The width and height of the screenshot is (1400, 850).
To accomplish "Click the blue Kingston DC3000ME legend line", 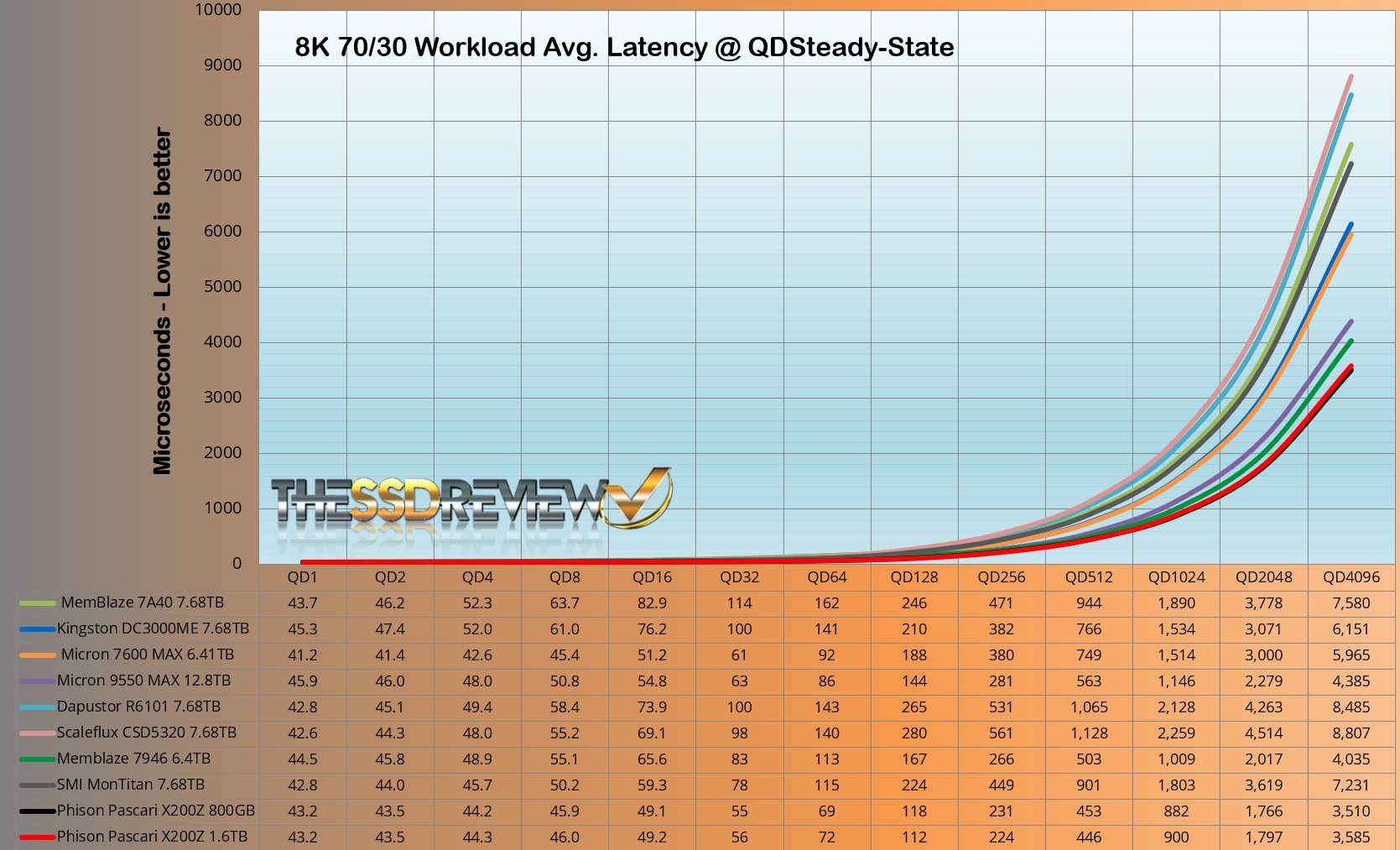I will [38, 629].
